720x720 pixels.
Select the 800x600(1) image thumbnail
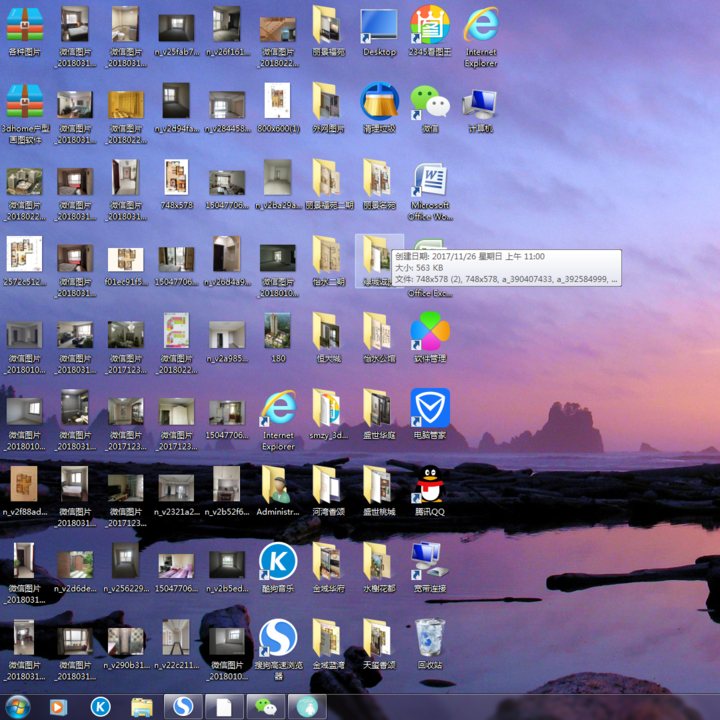[278, 103]
